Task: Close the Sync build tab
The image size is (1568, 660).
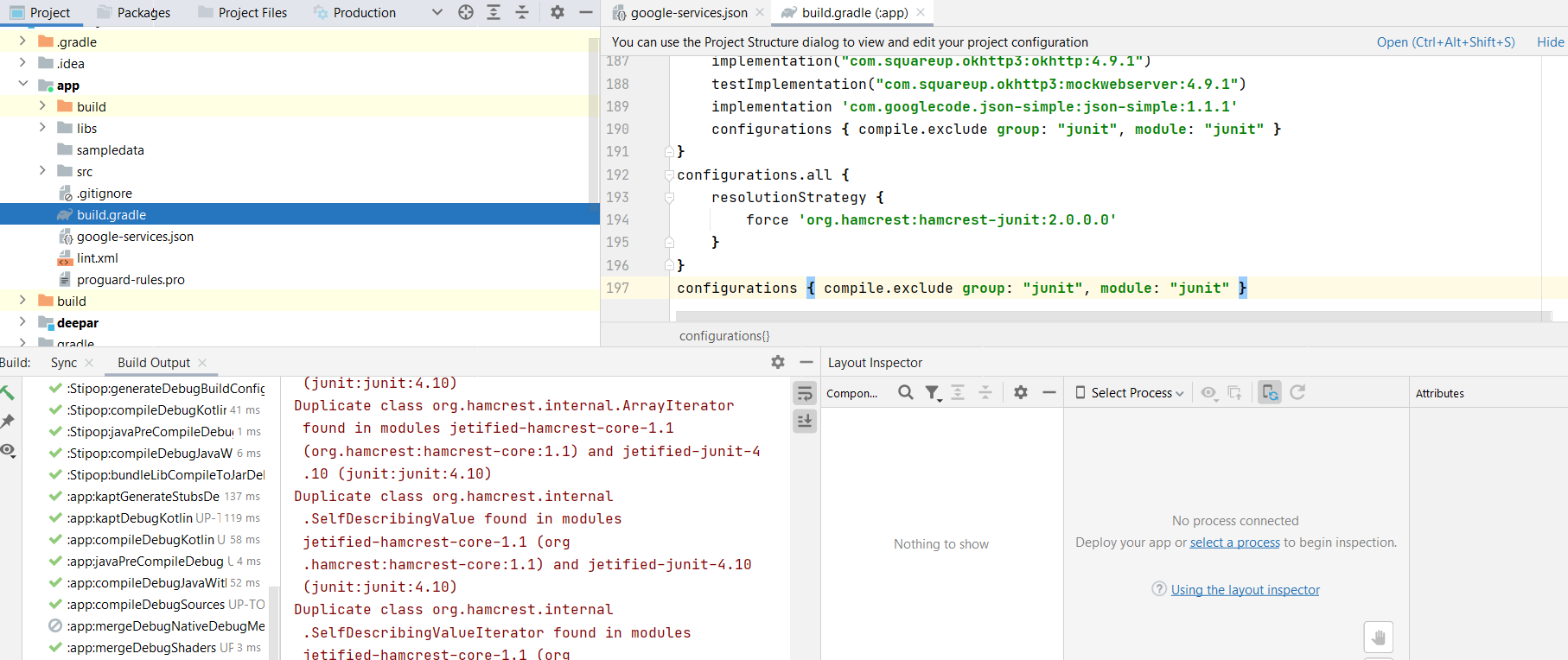Action: tap(89, 363)
